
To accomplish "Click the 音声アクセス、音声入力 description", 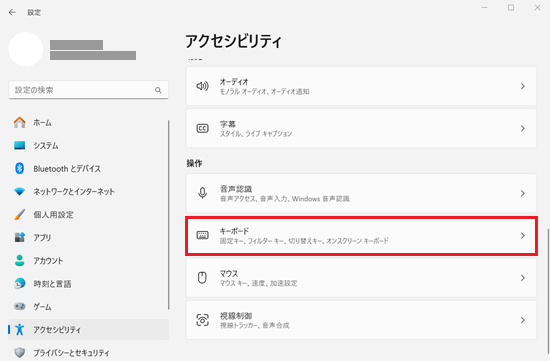I will [284, 199].
